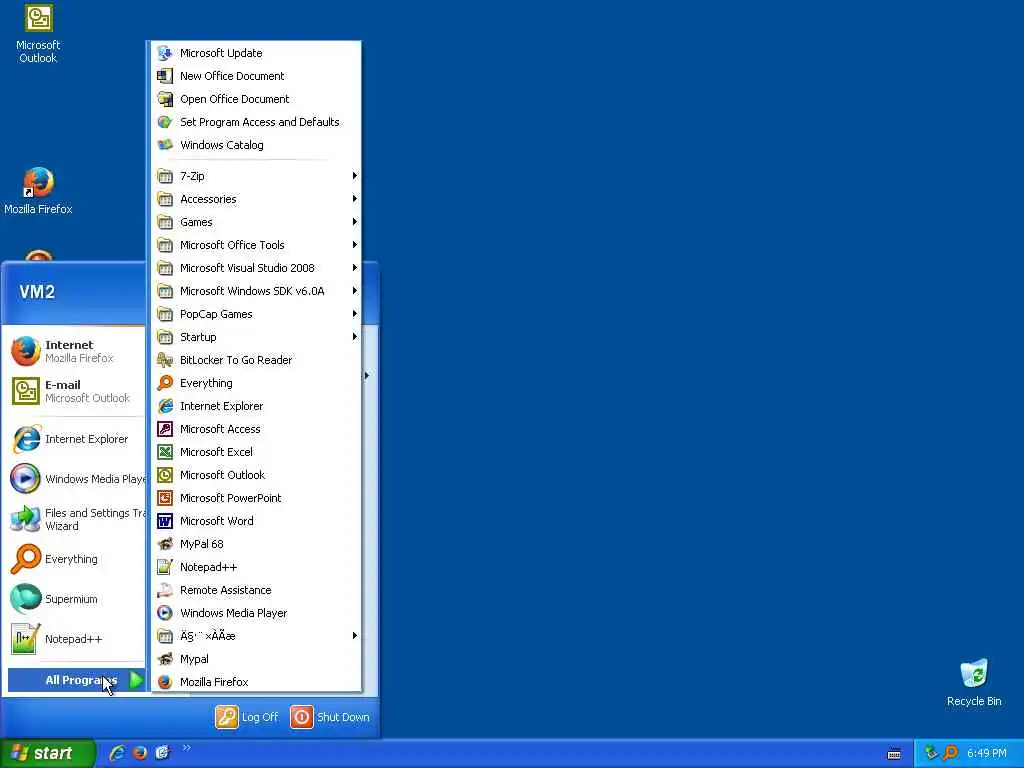Viewport: 1024px width, 768px height.
Task: Open Supermium from pinned start list
Action: click(75, 599)
